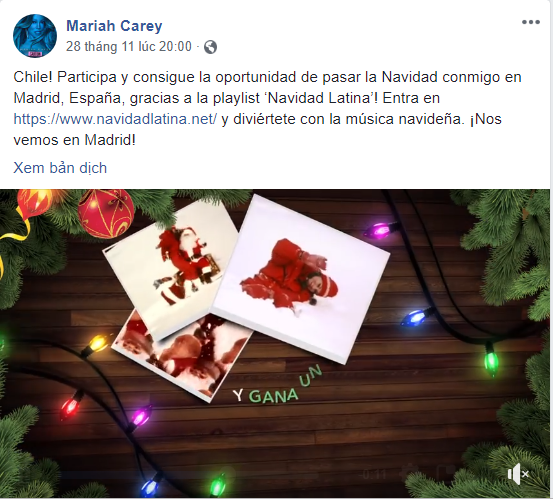
Task: Click the green Christmas light bulb on right
Action: point(491,359)
